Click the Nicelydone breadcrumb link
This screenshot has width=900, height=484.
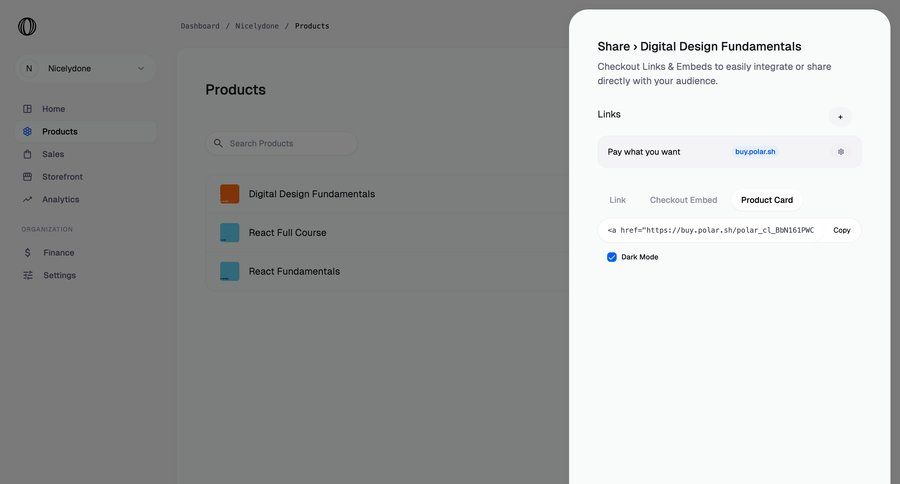click(x=257, y=26)
